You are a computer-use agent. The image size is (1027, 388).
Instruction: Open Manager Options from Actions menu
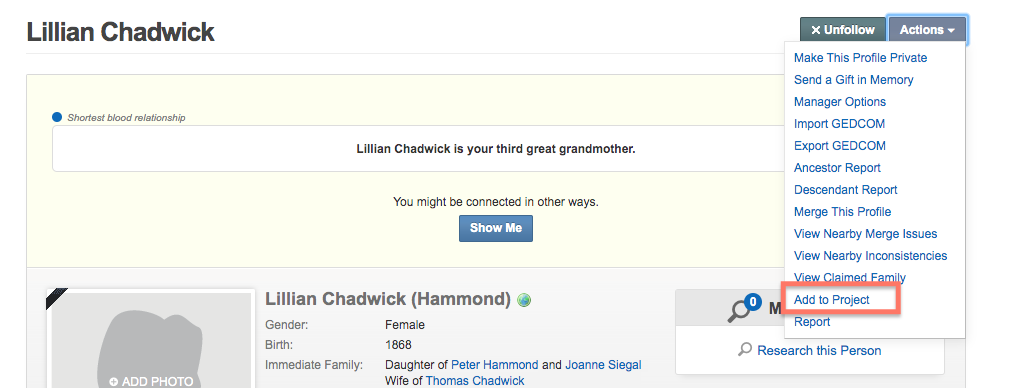pyautogui.click(x=840, y=102)
